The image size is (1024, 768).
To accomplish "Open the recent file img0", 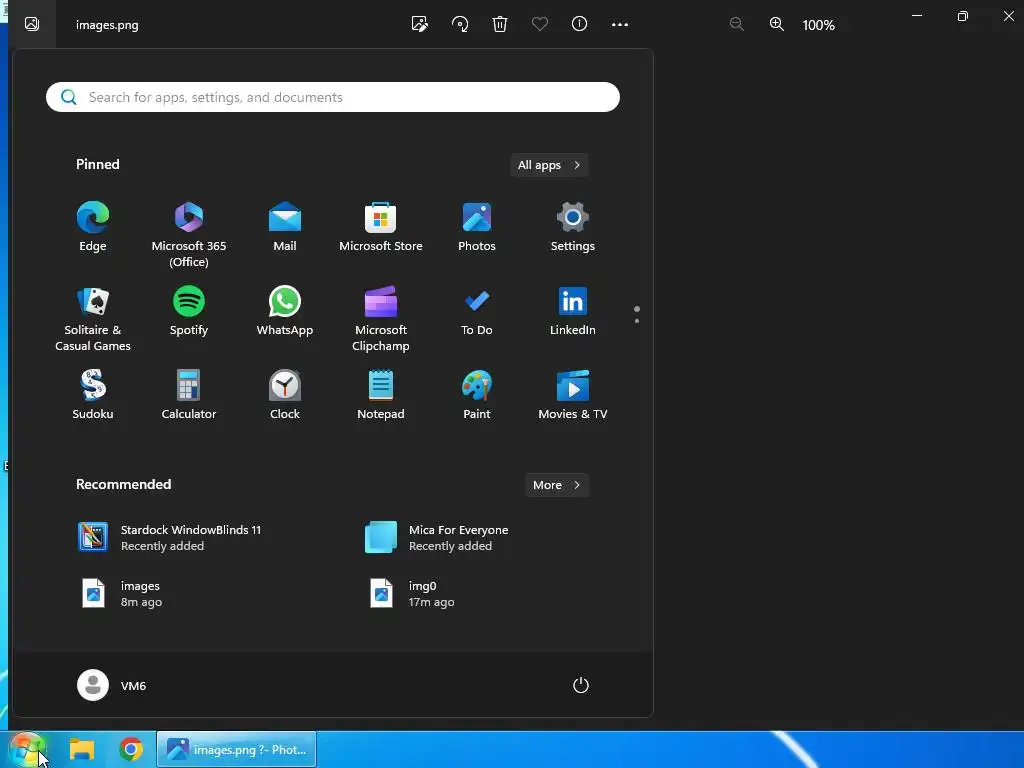I will (411, 594).
